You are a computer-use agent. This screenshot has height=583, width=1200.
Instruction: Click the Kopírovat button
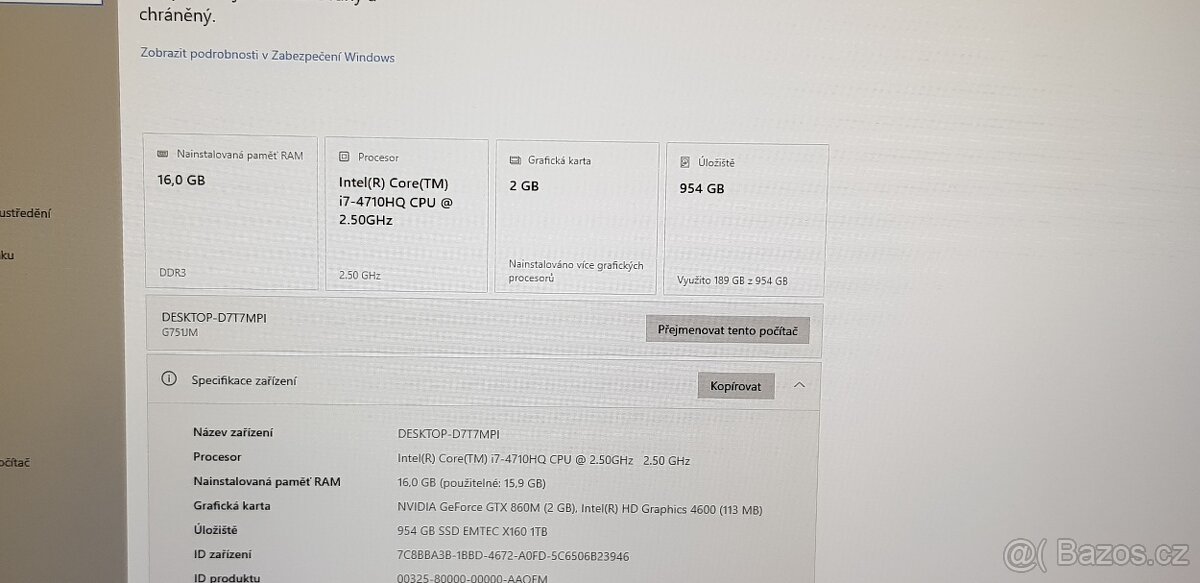pyautogui.click(x=736, y=386)
